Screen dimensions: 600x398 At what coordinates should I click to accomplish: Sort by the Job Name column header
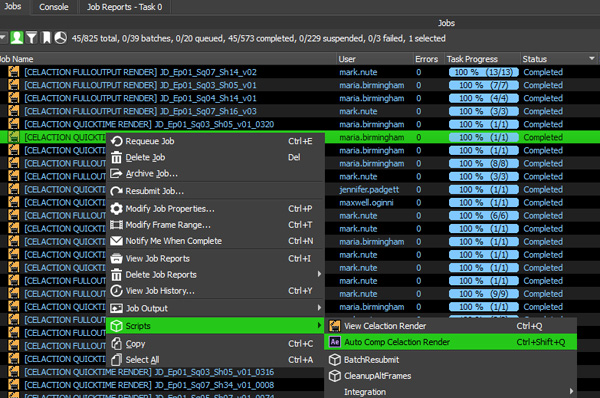[x=168, y=59]
